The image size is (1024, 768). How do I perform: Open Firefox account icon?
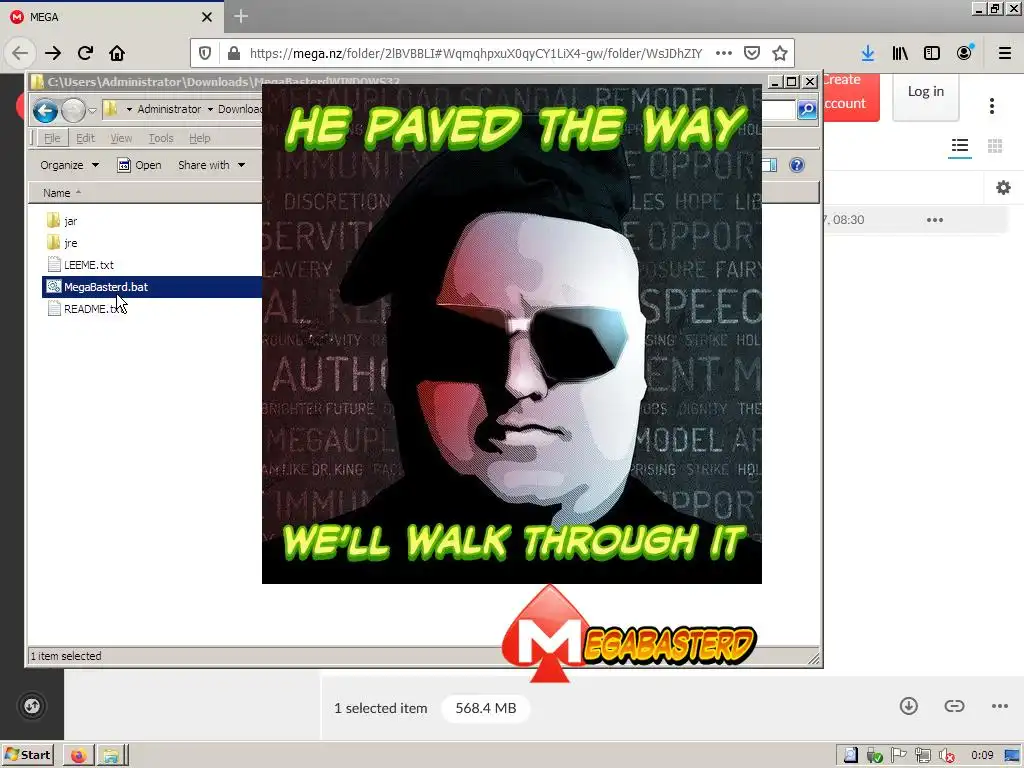click(x=965, y=53)
